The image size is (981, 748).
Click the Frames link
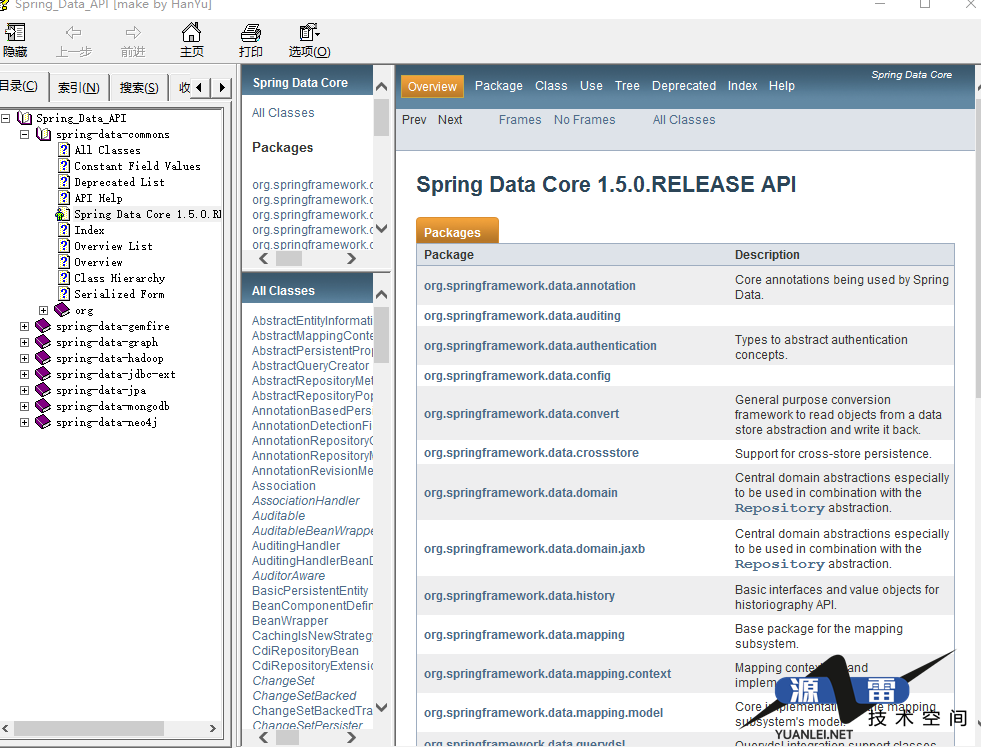pyautogui.click(x=520, y=119)
